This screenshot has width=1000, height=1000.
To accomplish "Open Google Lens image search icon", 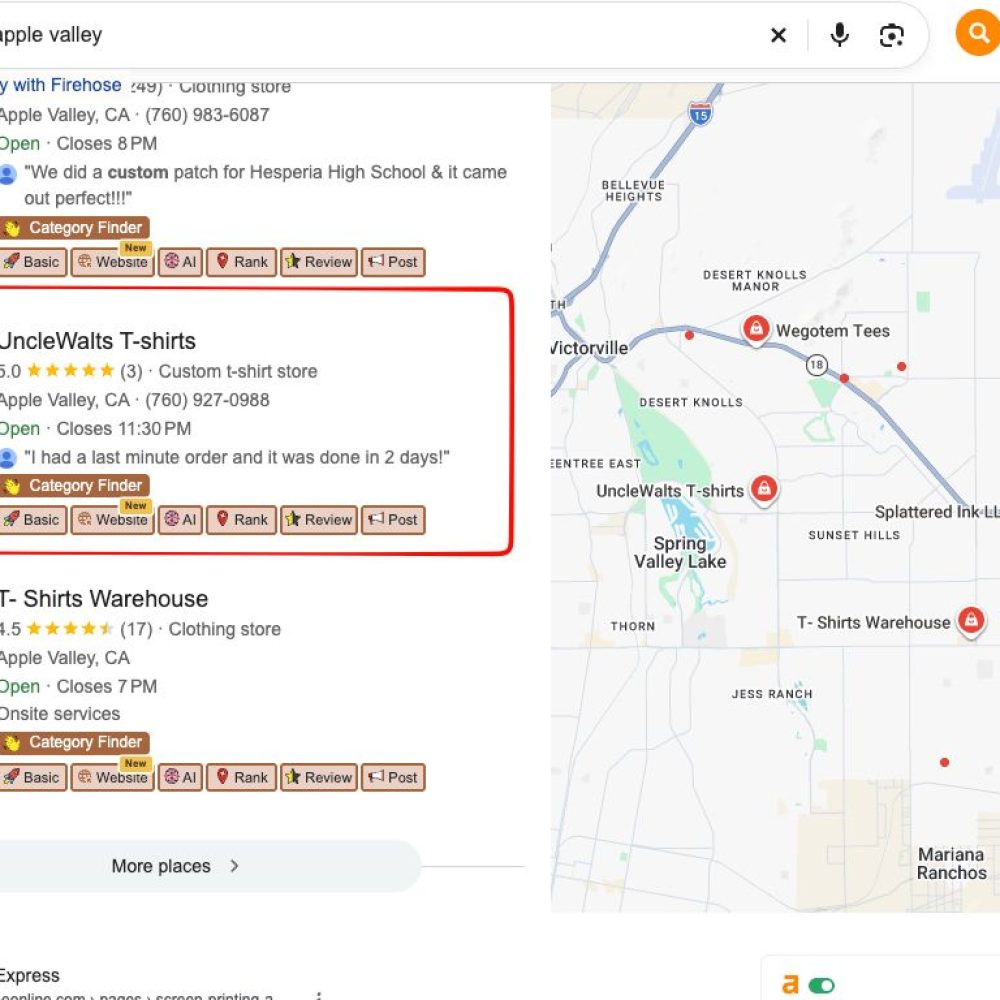I will pyautogui.click(x=891, y=35).
